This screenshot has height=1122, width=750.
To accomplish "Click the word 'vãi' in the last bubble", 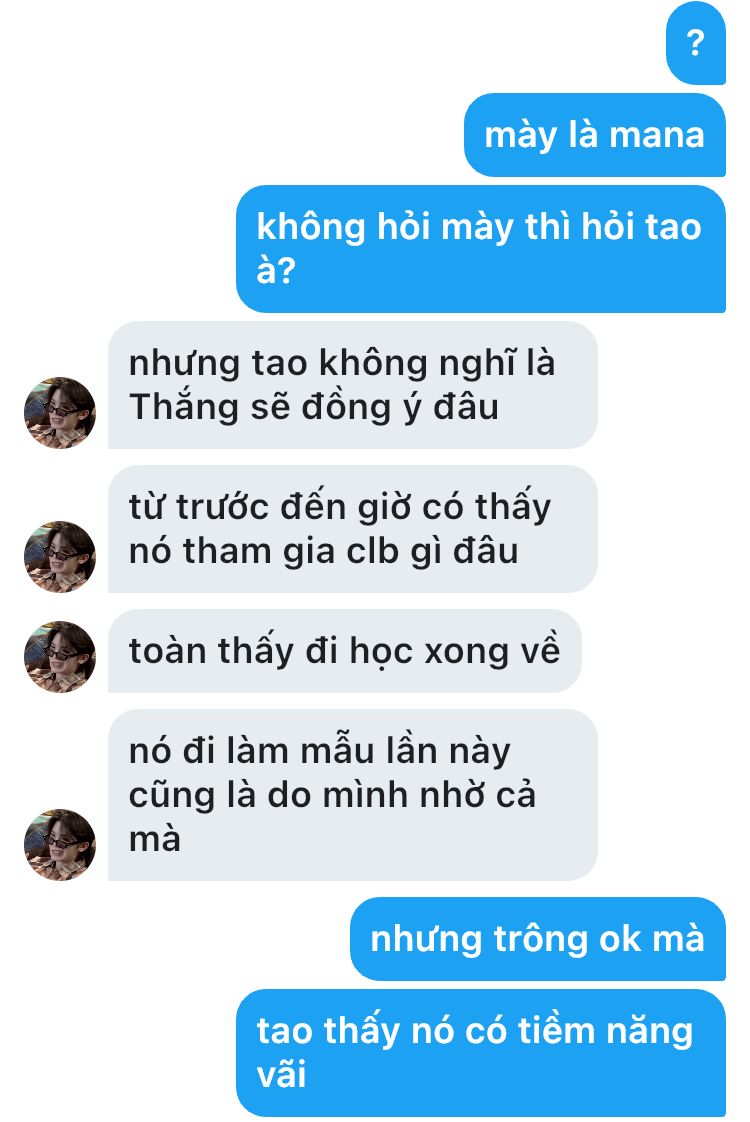I will [281, 1075].
